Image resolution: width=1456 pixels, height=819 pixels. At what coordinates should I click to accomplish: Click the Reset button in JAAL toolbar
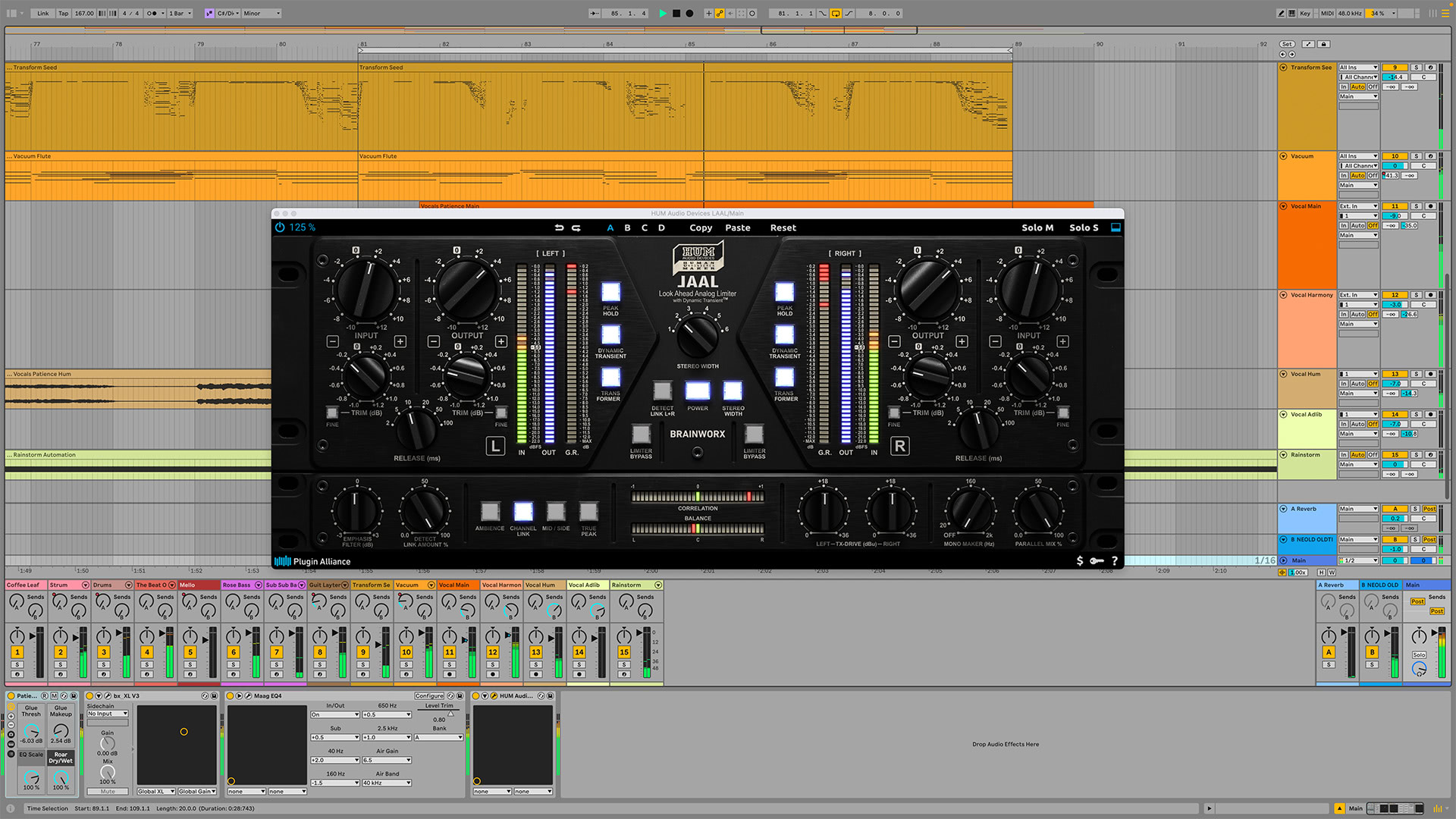(783, 227)
